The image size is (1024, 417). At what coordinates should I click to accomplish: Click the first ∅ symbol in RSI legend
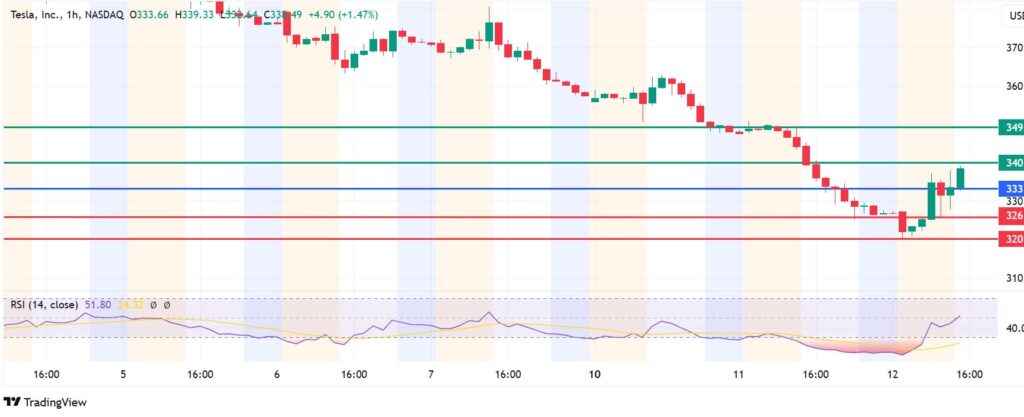point(154,305)
